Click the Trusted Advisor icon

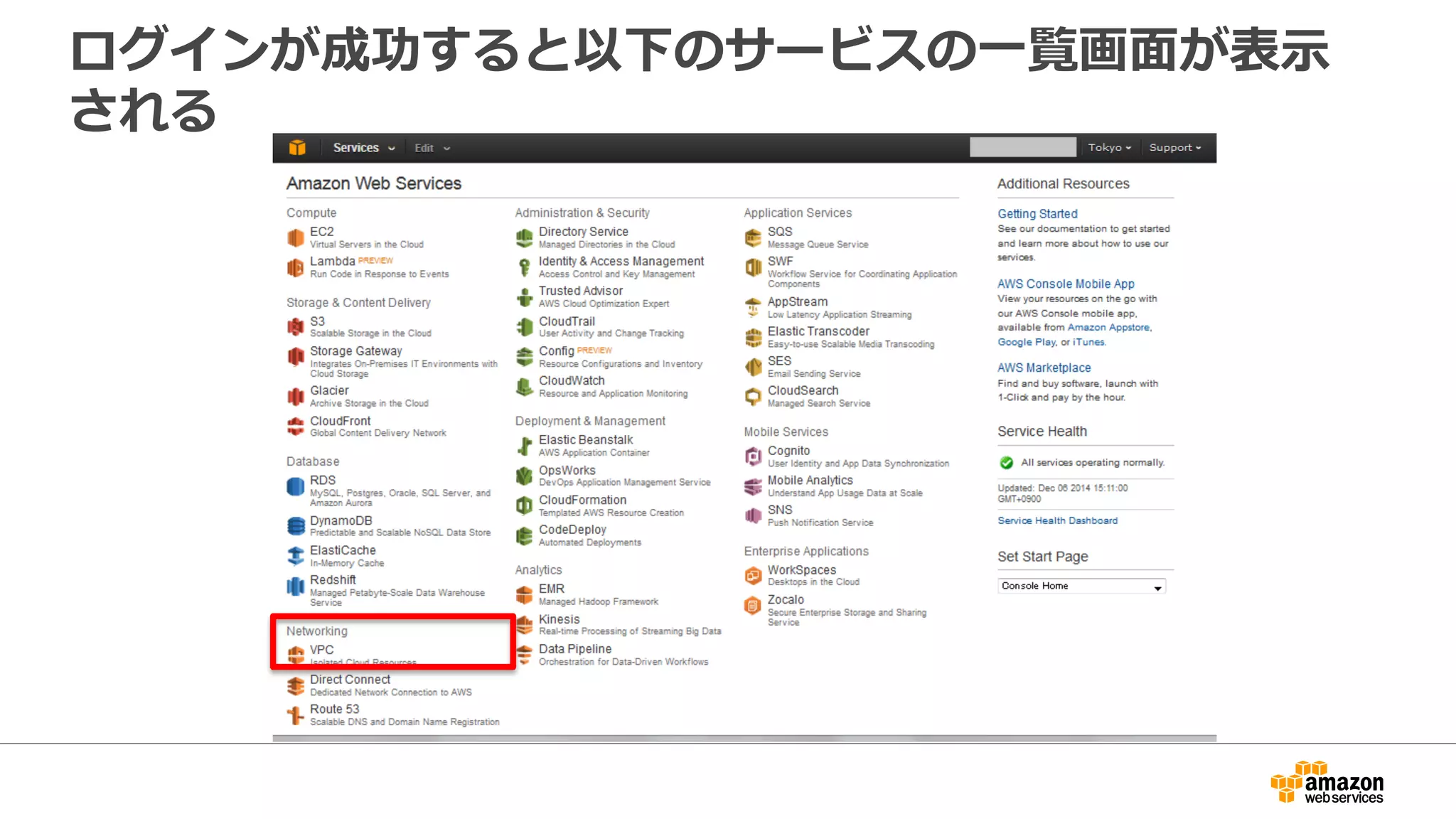pos(525,297)
